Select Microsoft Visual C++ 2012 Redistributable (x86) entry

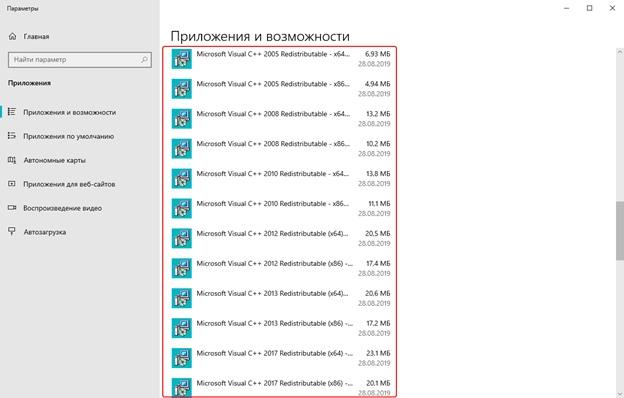[x=280, y=268]
